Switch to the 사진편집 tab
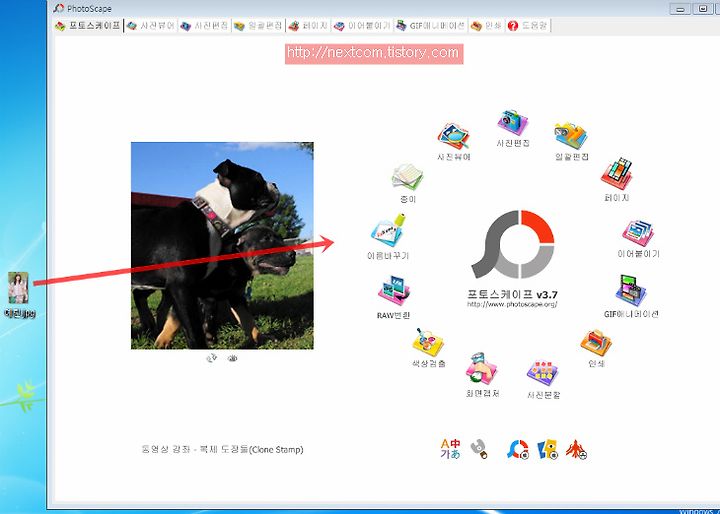Image resolution: width=720 pixels, height=514 pixels. tap(204, 26)
